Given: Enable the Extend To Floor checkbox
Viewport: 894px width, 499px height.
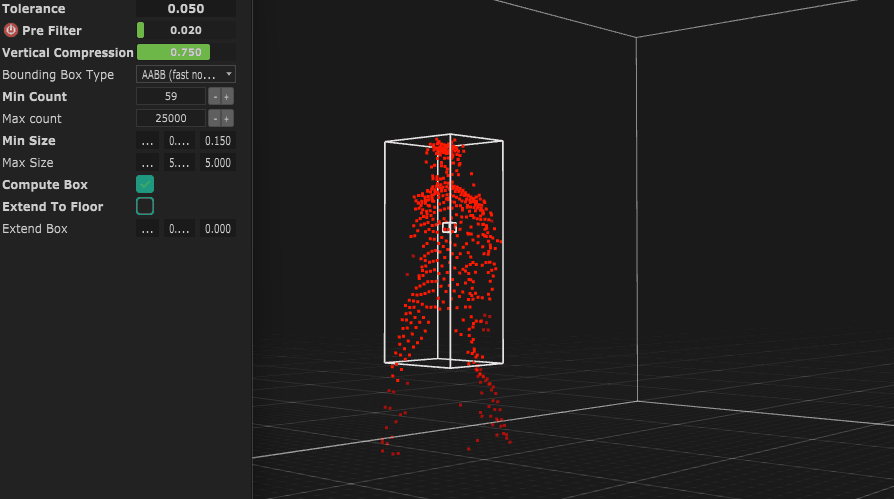Looking at the screenshot, I should [x=145, y=206].
